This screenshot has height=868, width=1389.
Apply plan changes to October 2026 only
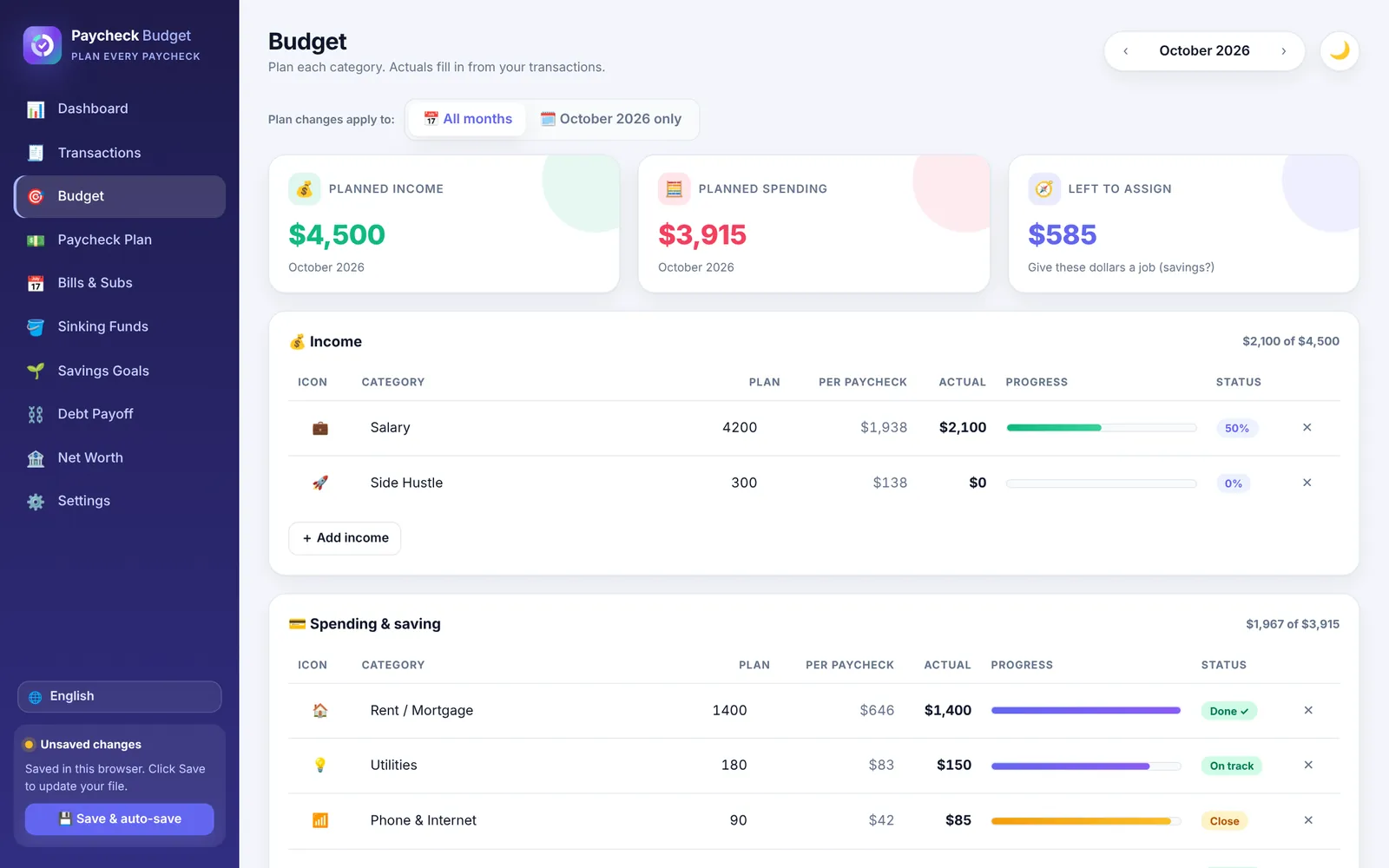611,119
